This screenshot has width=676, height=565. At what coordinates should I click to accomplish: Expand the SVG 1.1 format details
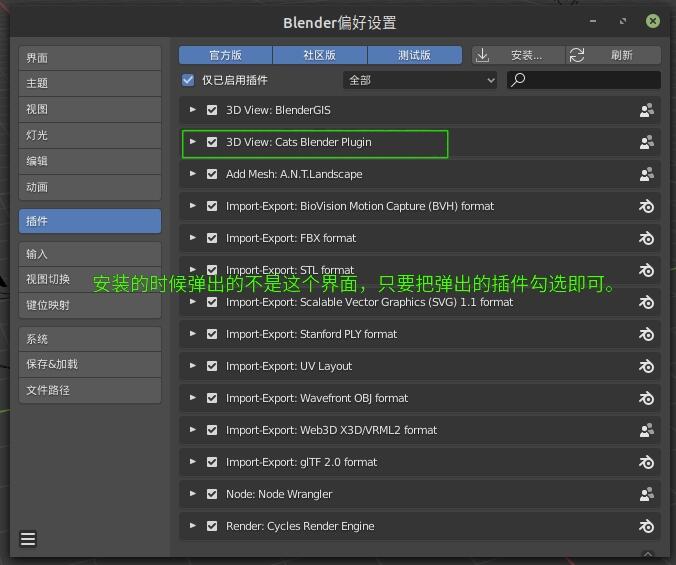193,302
